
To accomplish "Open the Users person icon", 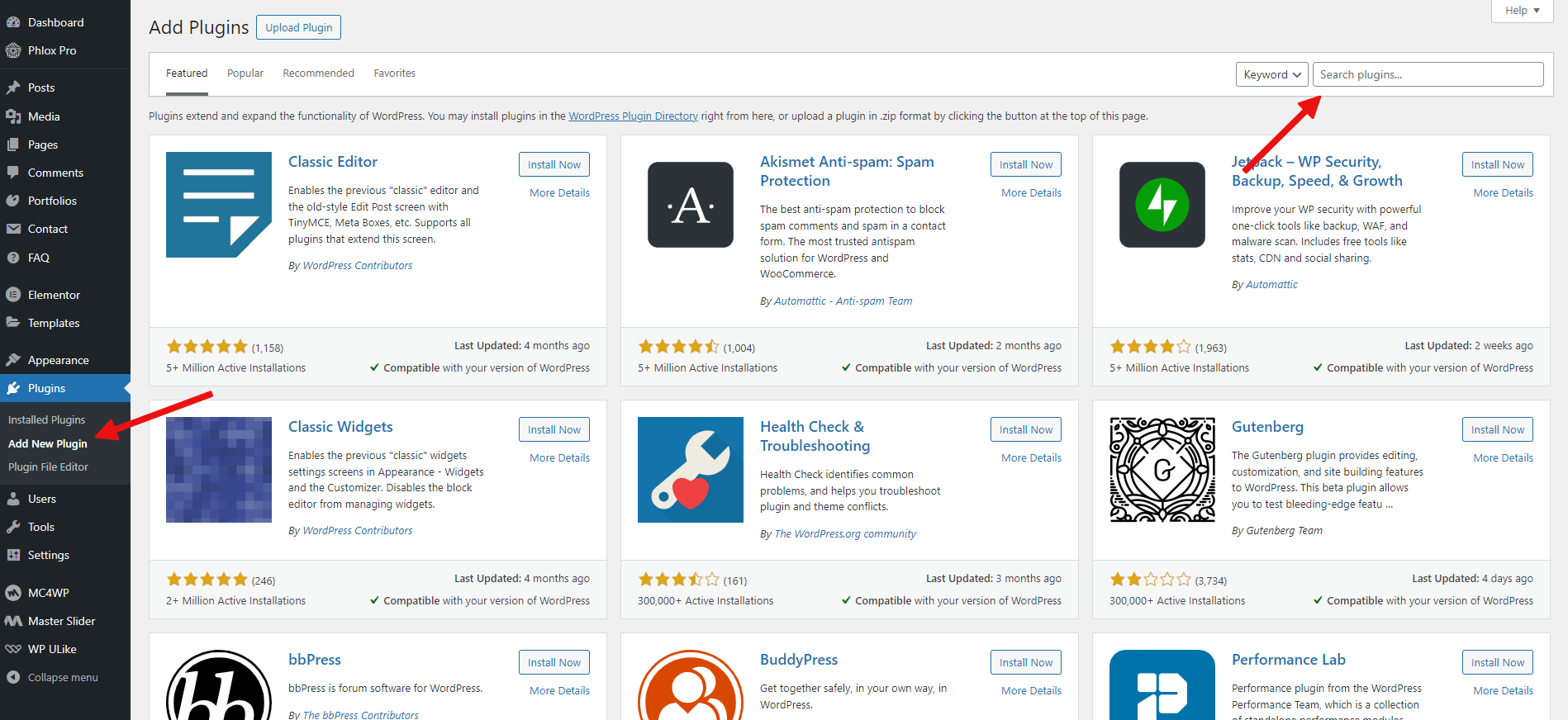I will click(x=13, y=499).
